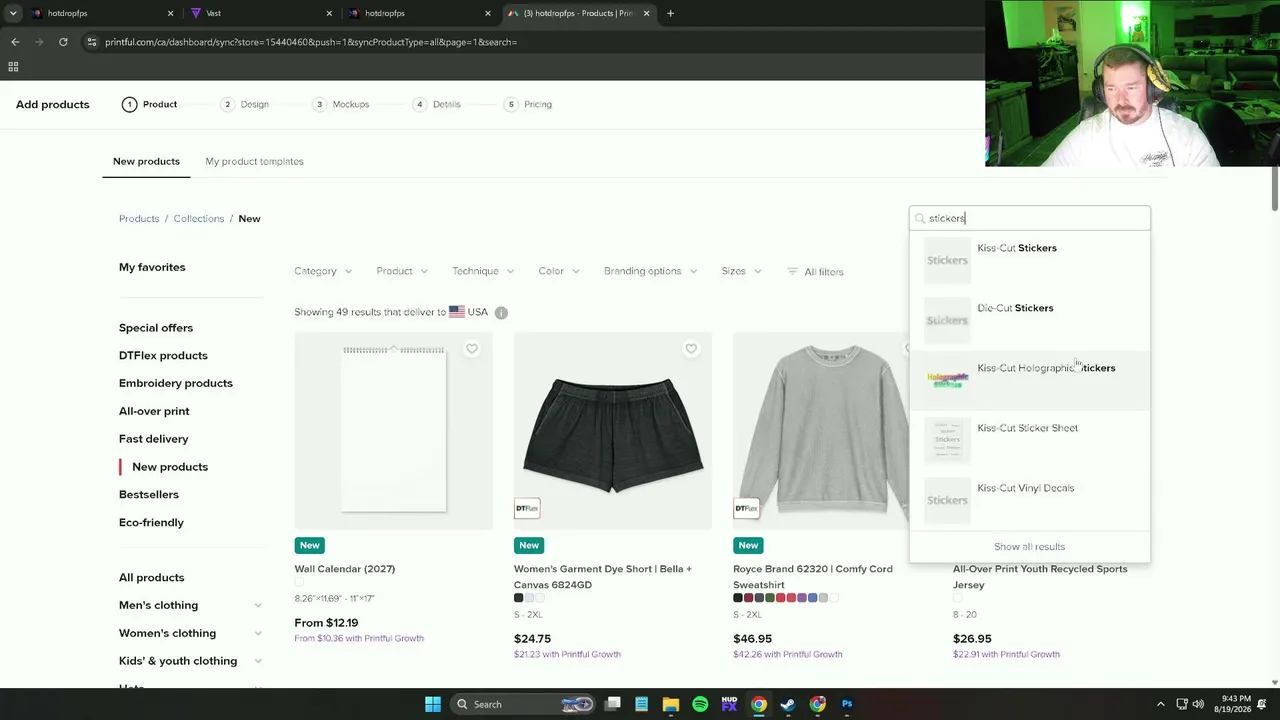Click the All filters sliders icon
This screenshot has width=1280, height=720.
pyautogui.click(x=792, y=272)
